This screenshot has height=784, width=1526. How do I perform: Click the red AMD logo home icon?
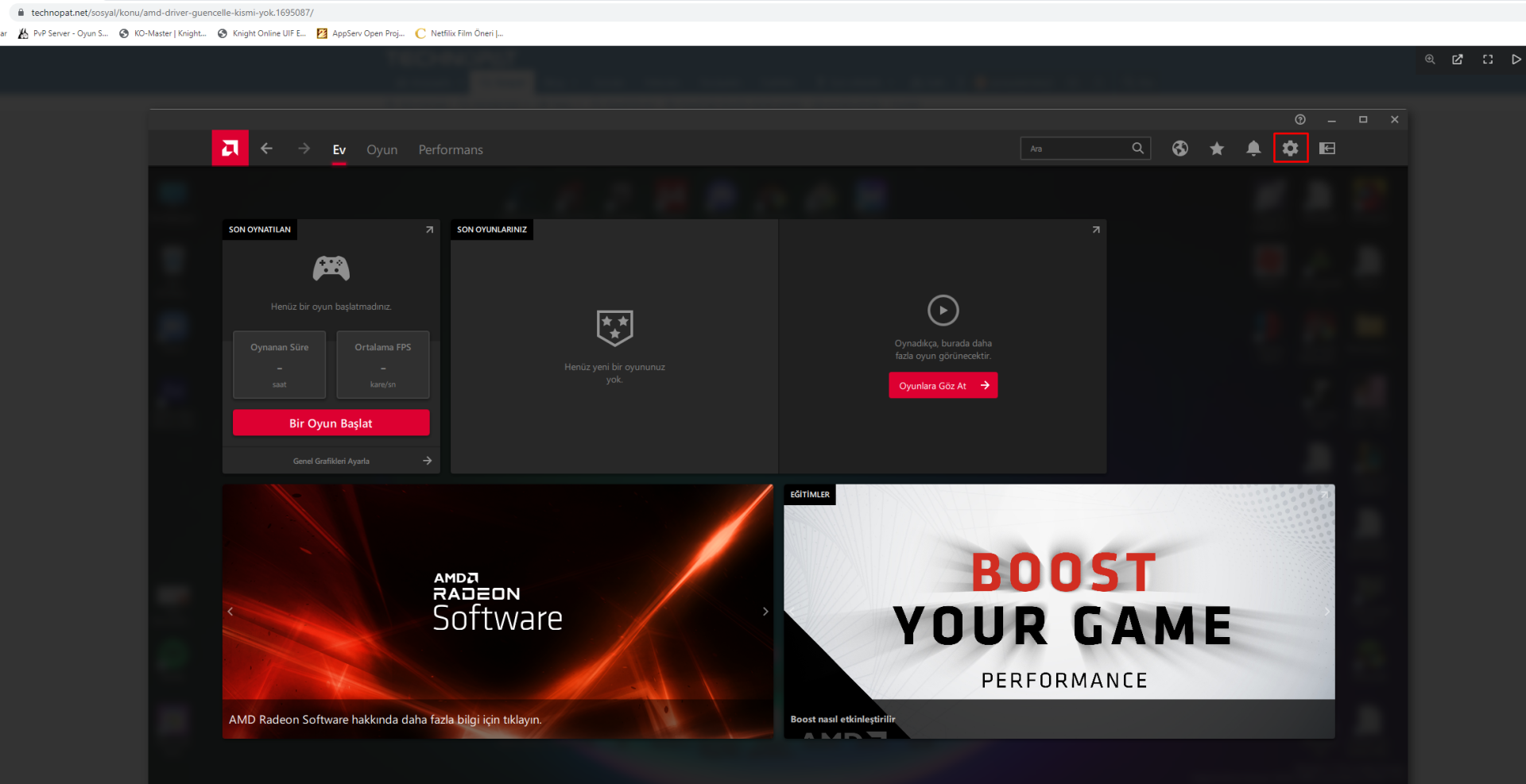click(x=230, y=148)
